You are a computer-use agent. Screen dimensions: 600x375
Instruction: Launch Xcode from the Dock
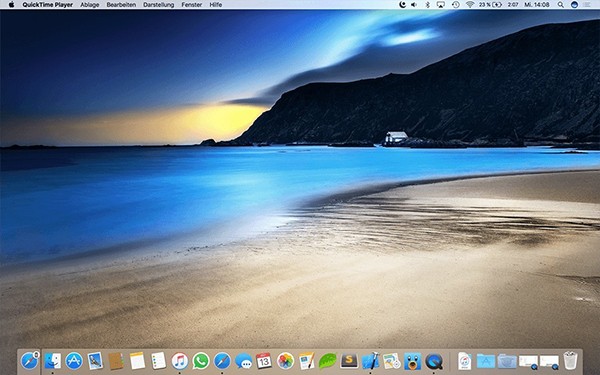click(x=370, y=361)
